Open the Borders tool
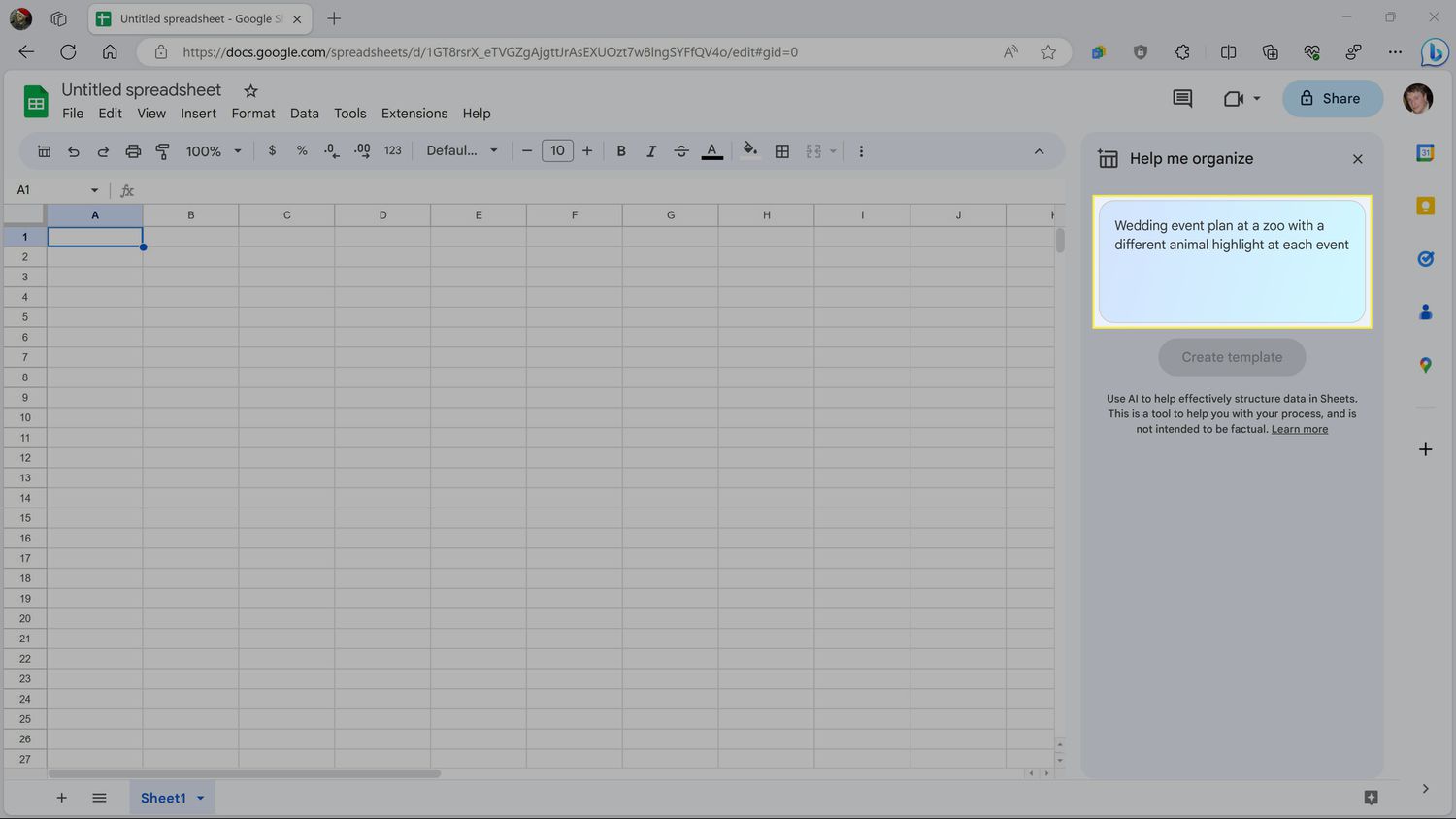1456x819 pixels. 781,151
